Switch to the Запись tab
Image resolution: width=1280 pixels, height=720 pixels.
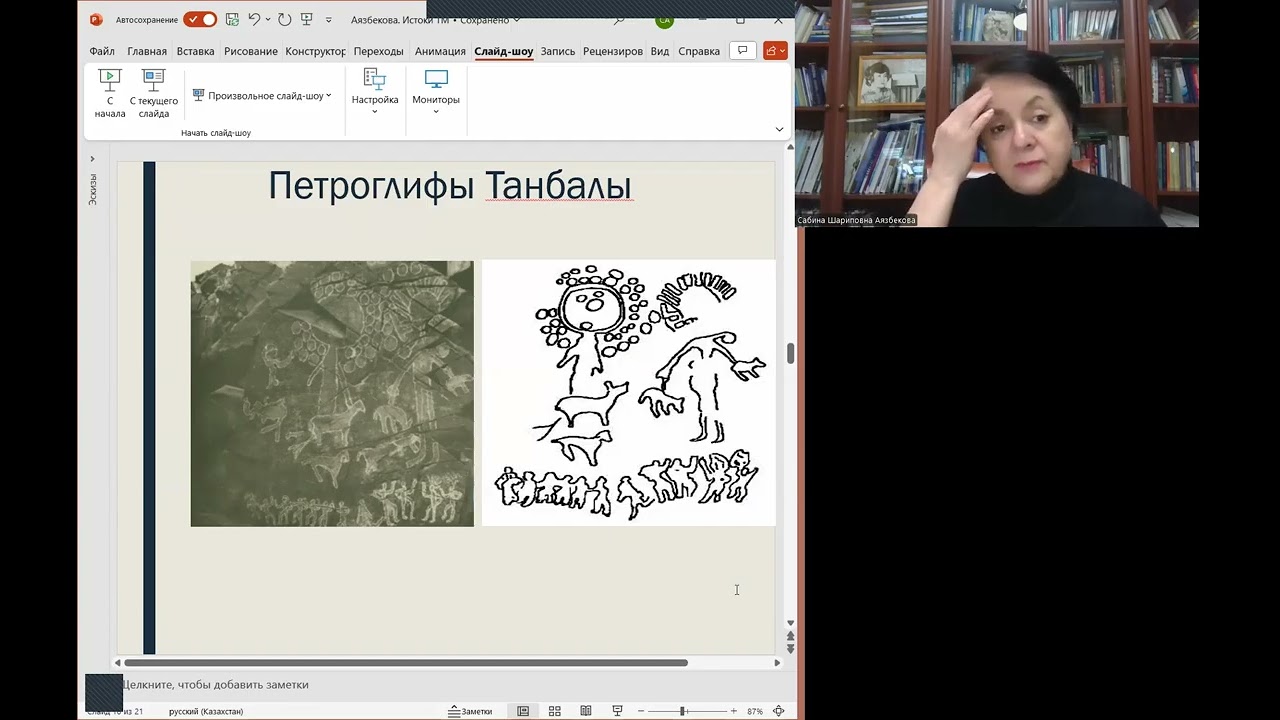pyautogui.click(x=558, y=51)
